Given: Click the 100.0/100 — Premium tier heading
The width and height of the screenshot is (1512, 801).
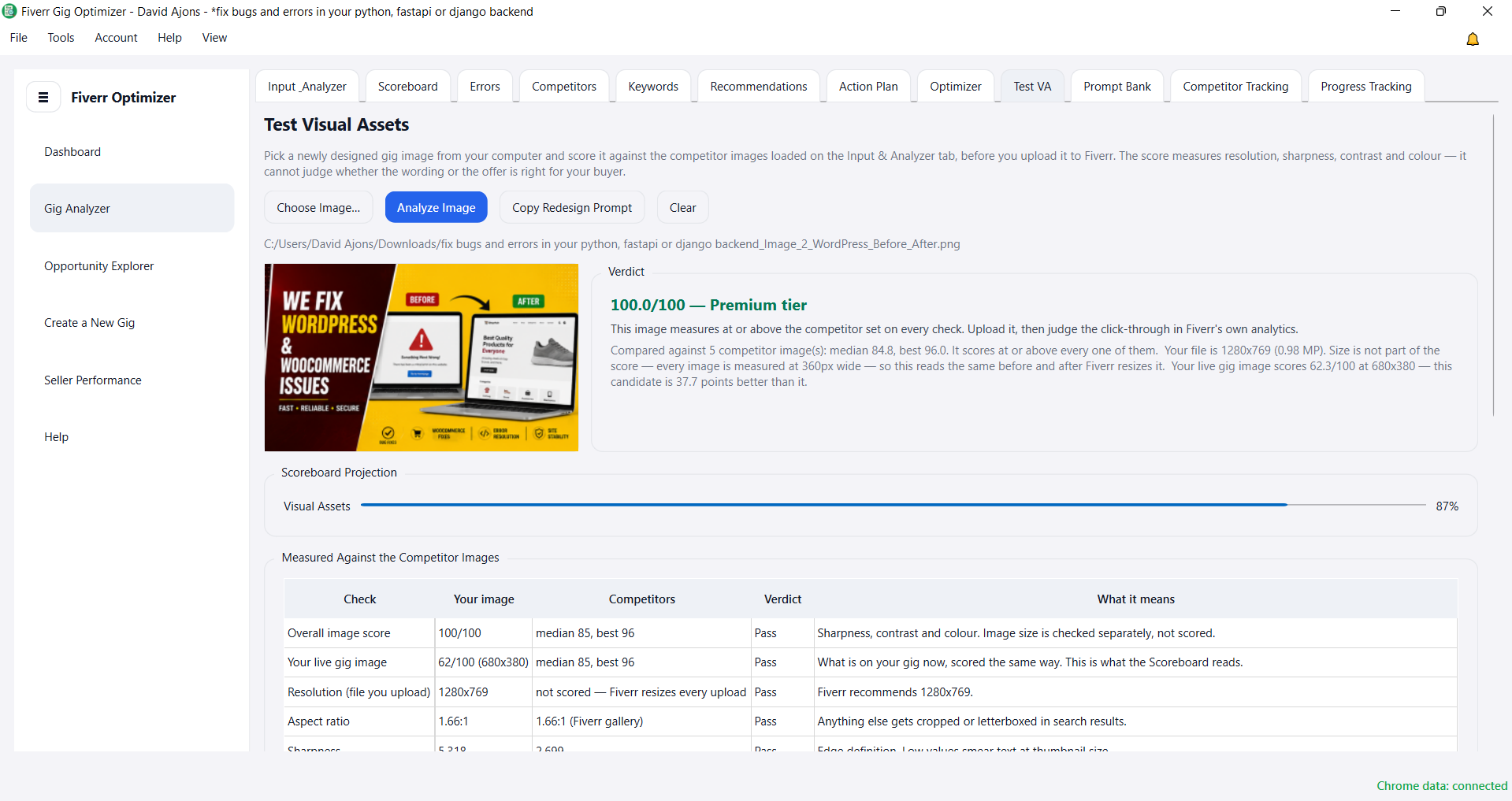Looking at the screenshot, I should [x=708, y=305].
